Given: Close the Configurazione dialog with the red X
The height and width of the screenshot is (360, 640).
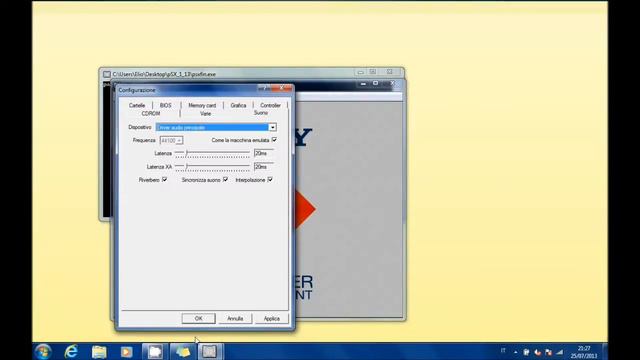Looking at the screenshot, I should coord(281,88).
